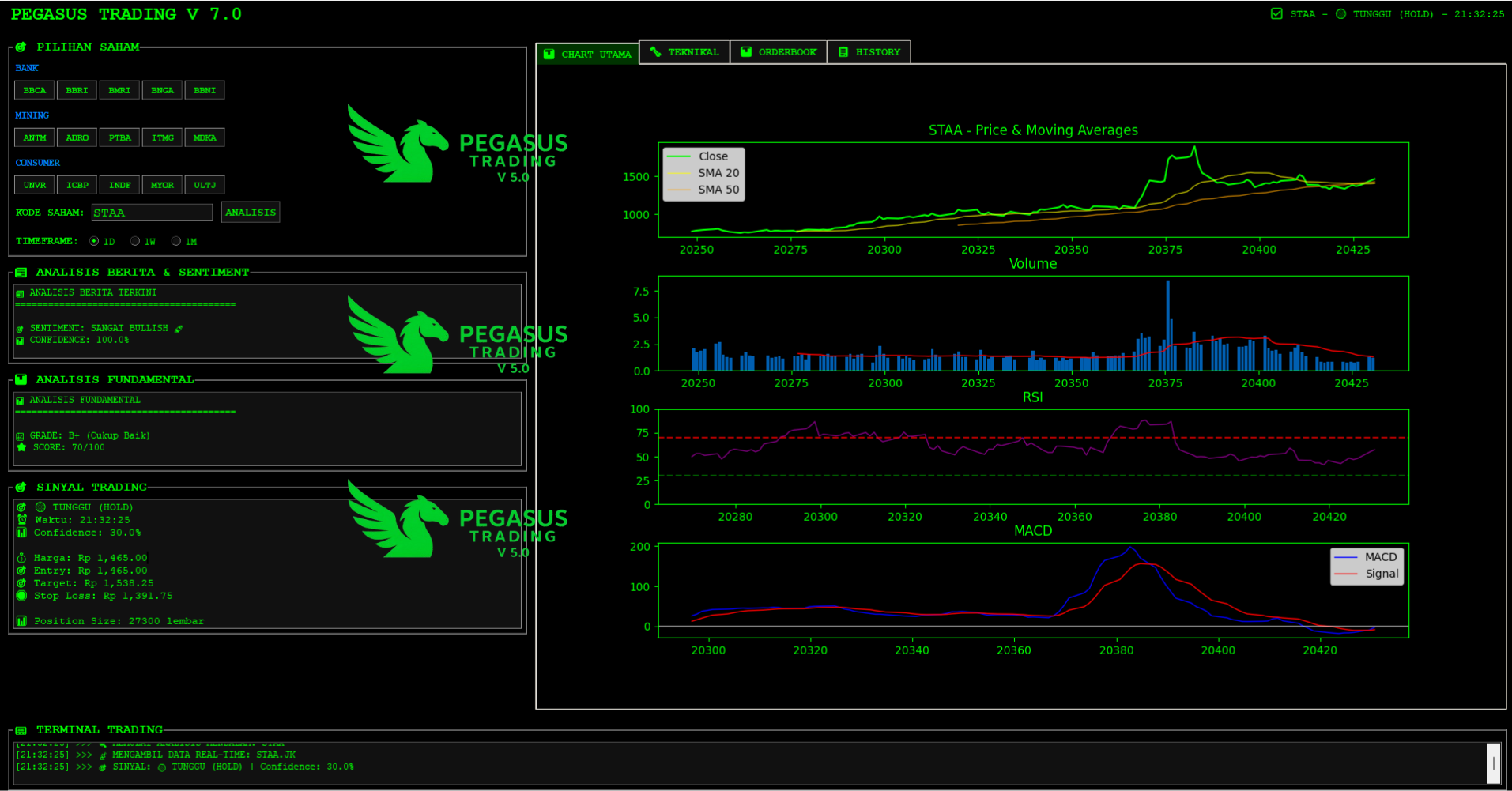Click the Kode Saham input field
The height and width of the screenshot is (791, 1512).
152,213
